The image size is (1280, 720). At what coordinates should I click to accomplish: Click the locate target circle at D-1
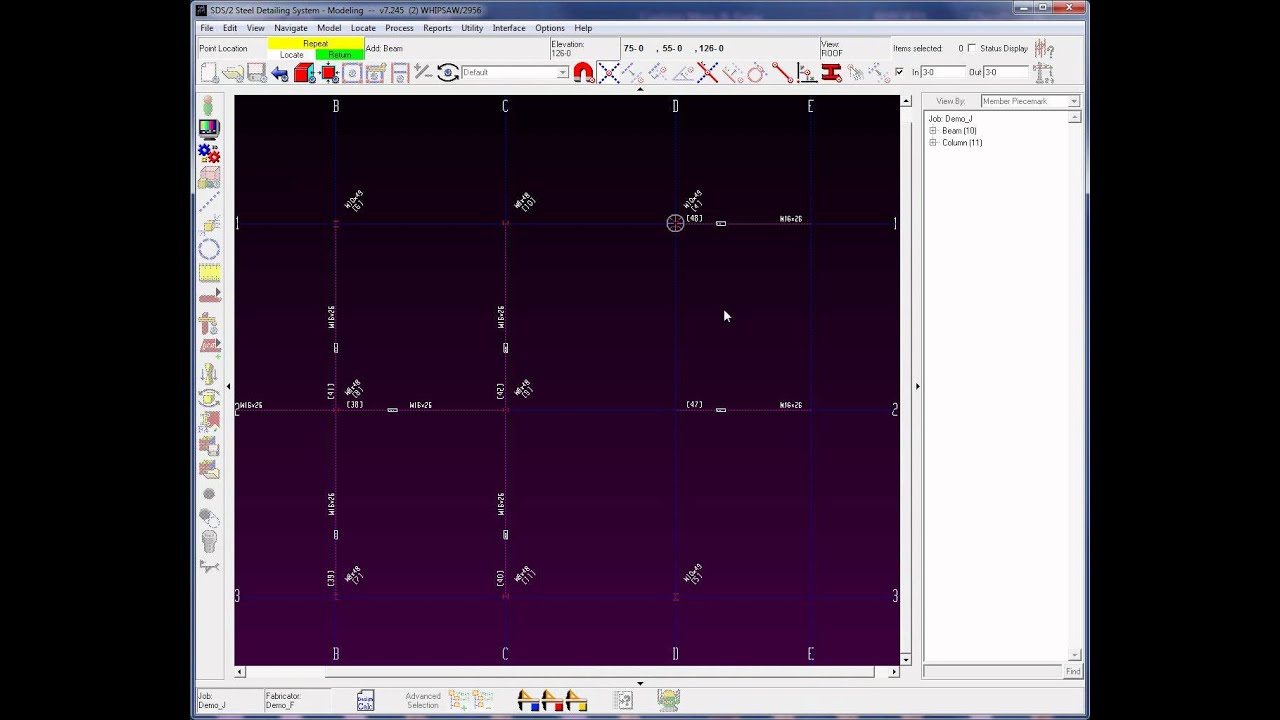pyautogui.click(x=675, y=223)
